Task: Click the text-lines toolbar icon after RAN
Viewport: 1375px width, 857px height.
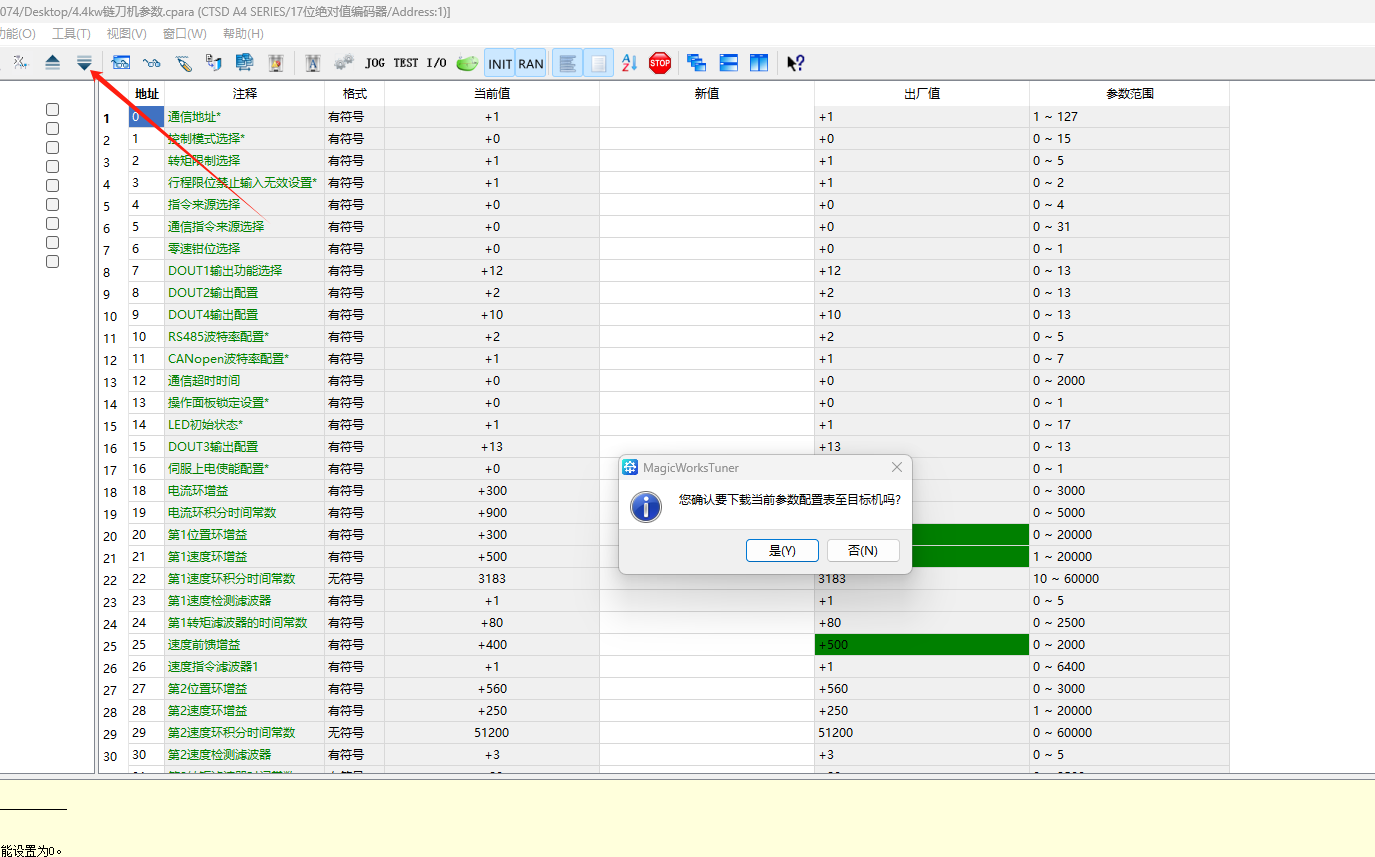Action: point(568,63)
